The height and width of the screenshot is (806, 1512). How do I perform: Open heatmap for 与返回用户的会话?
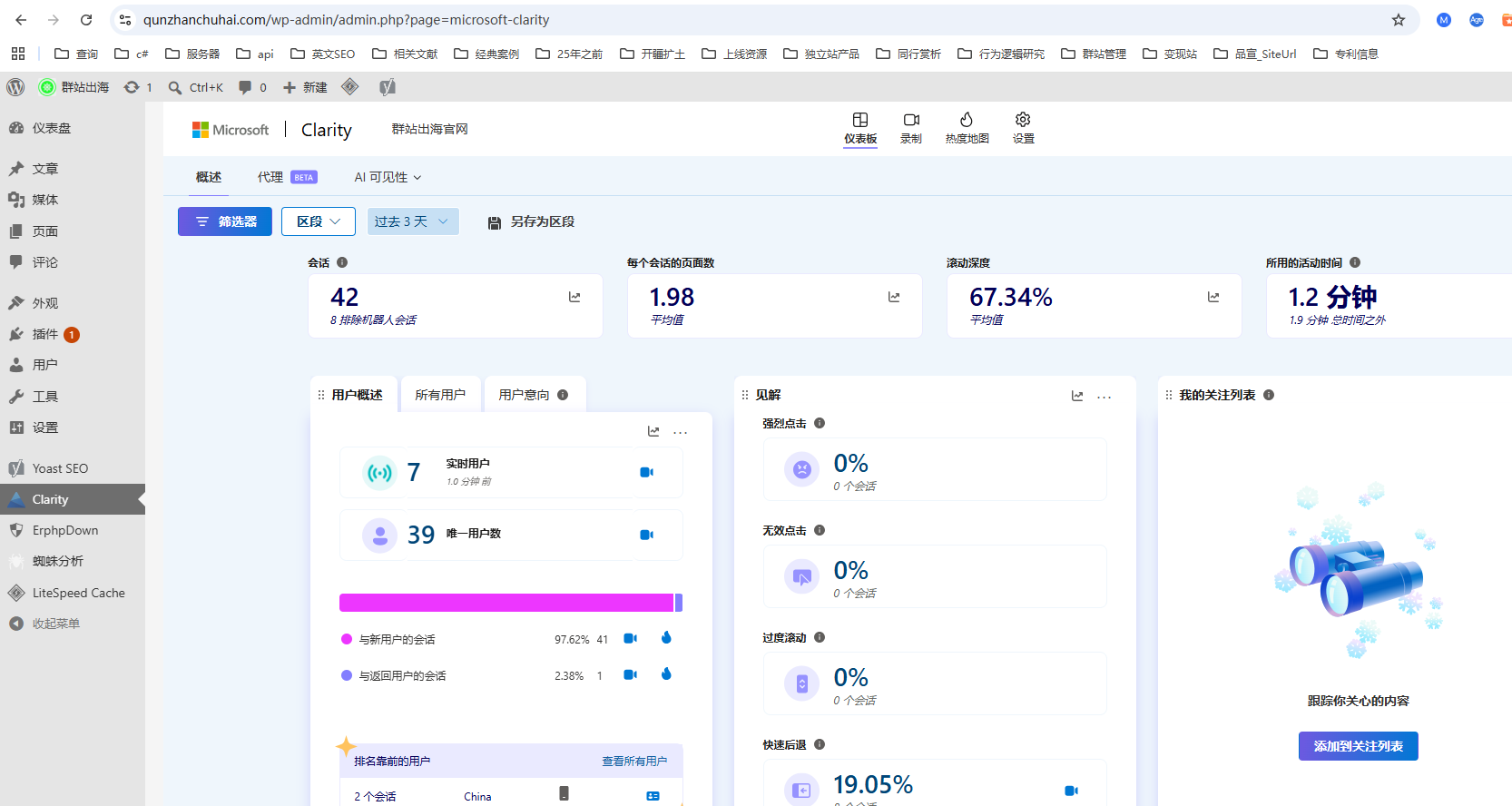[x=666, y=674]
